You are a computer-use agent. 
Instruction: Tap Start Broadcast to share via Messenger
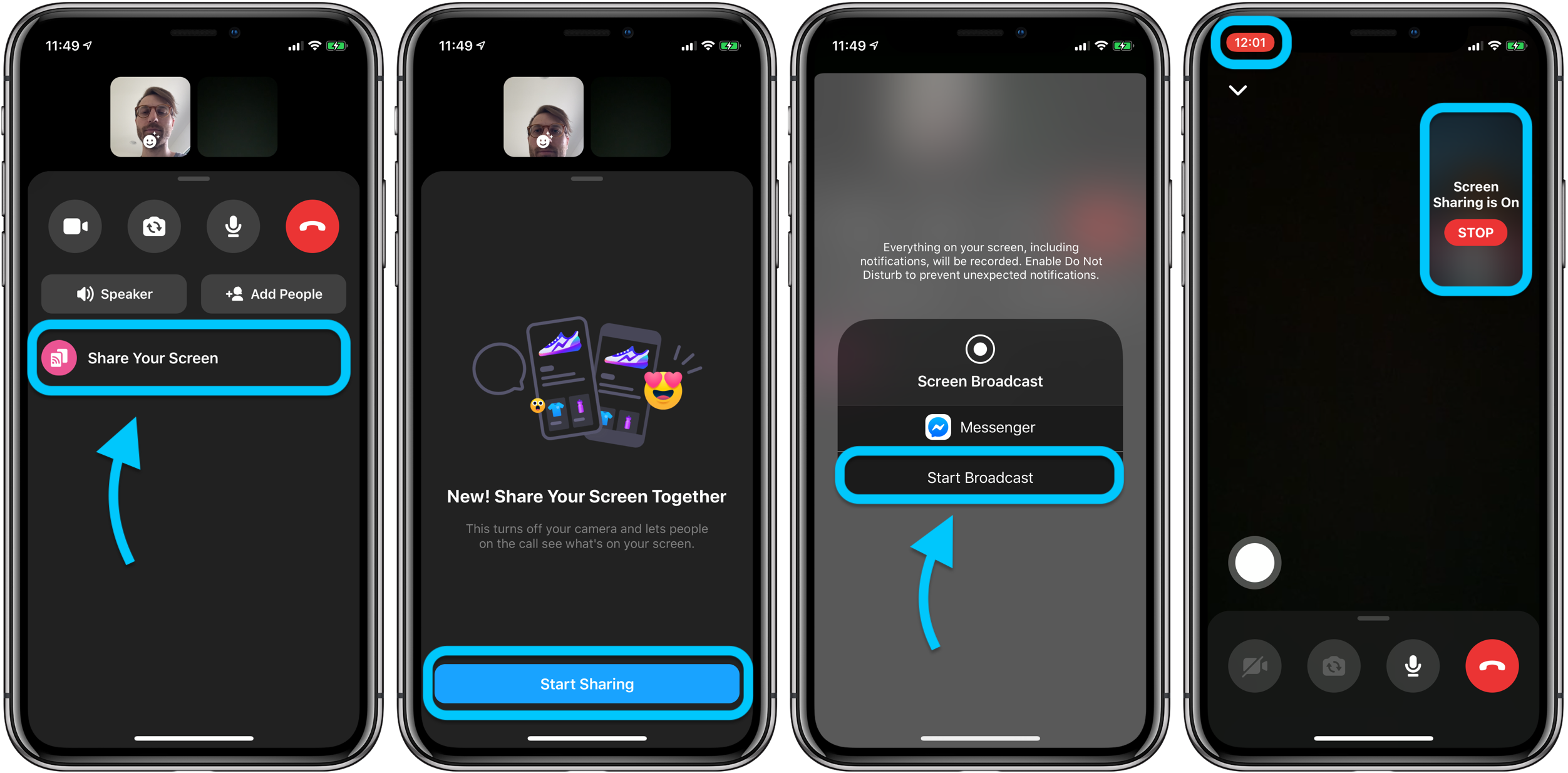point(979,477)
